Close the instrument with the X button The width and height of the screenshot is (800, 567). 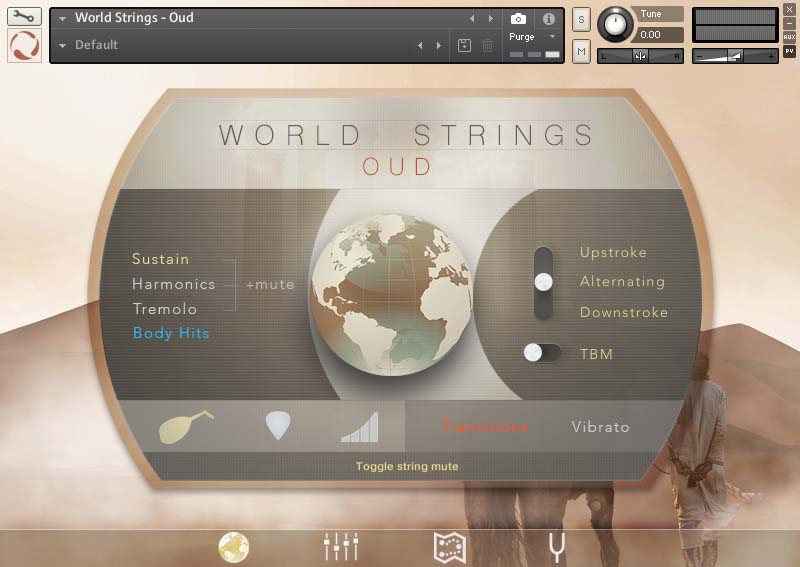pos(789,10)
